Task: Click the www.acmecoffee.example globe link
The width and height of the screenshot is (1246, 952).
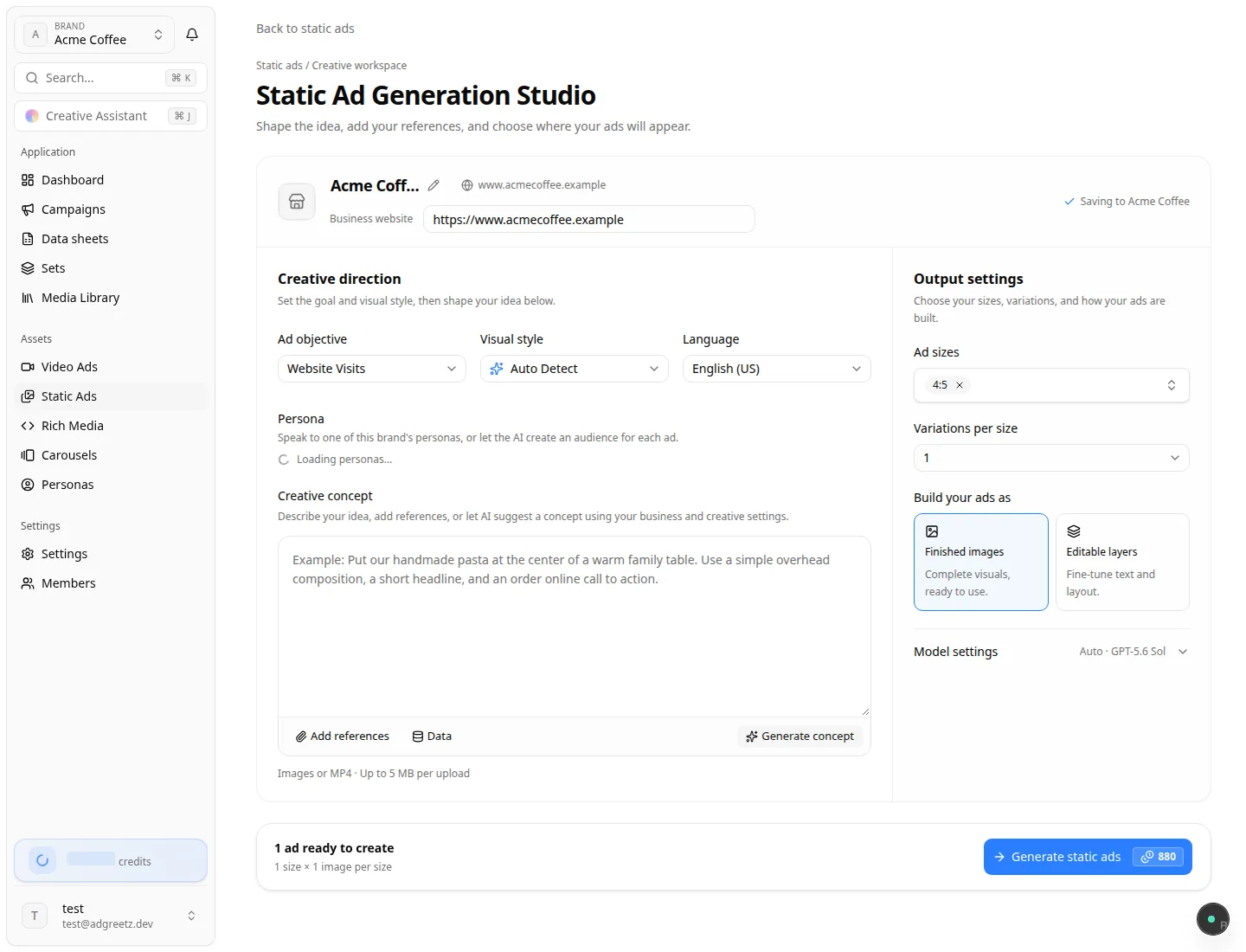Action: 534,185
